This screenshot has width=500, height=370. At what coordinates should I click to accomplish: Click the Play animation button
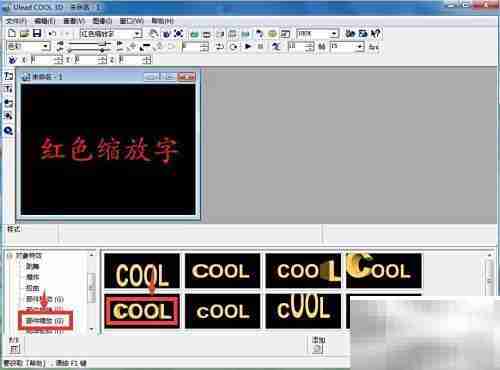pos(248,46)
